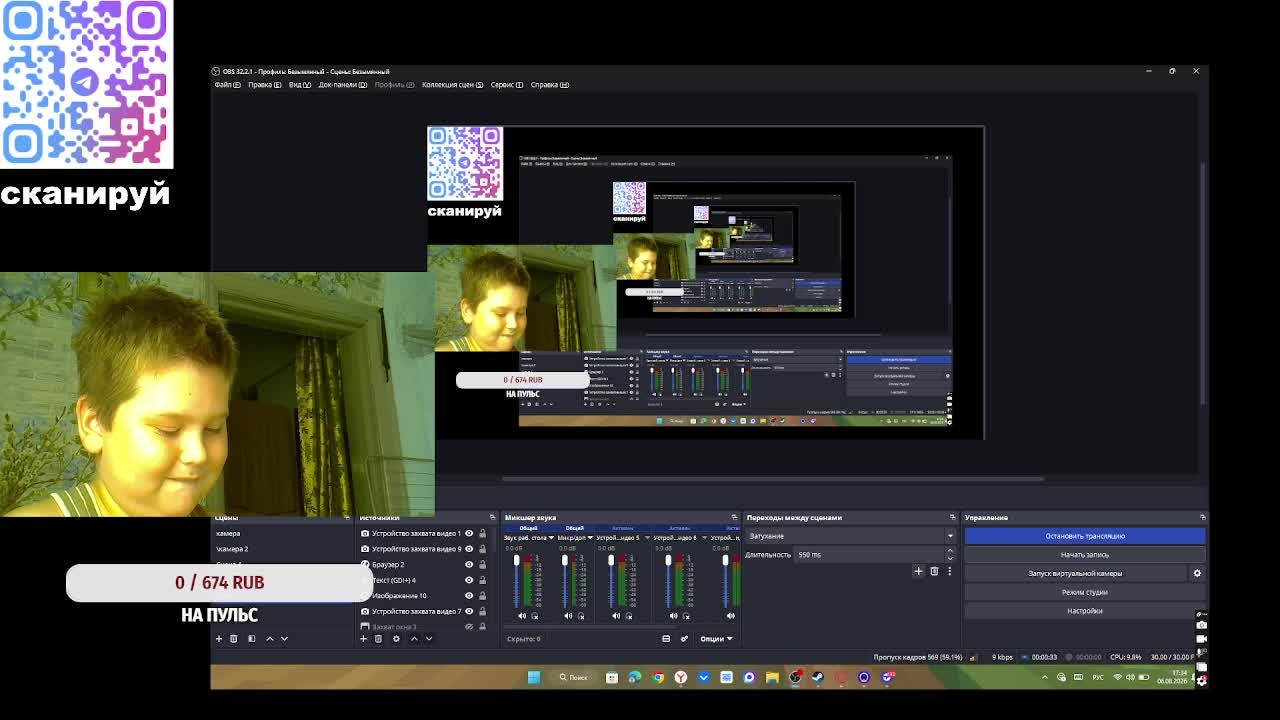Remove the scene transition with trash icon
The height and width of the screenshot is (720, 1280).
tap(934, 571)
